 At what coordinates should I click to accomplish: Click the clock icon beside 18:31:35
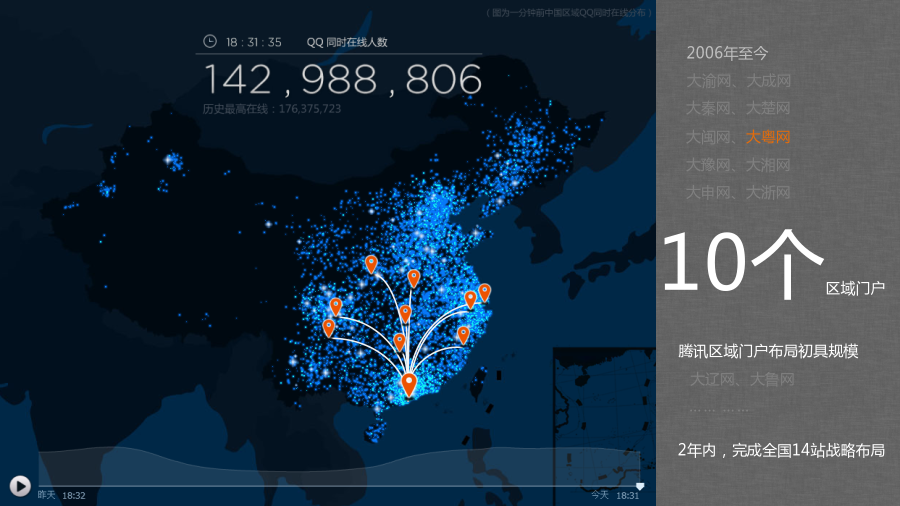pyautogui.click(x=210, y=41)
